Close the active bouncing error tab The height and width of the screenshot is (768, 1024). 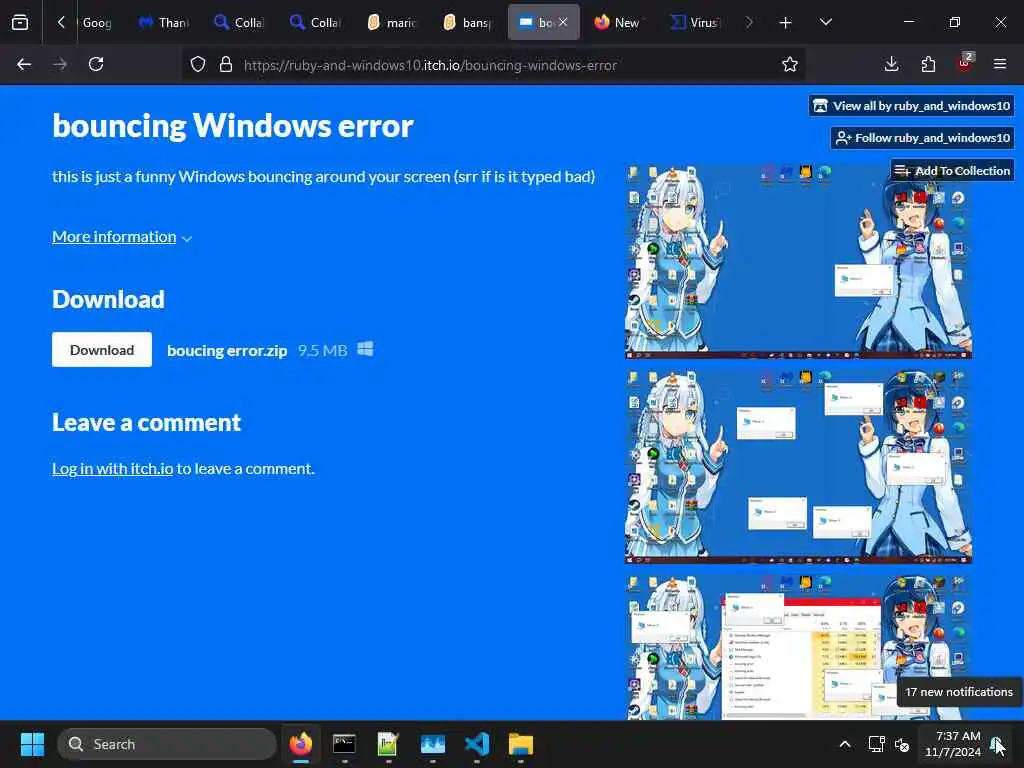point(563,22)
